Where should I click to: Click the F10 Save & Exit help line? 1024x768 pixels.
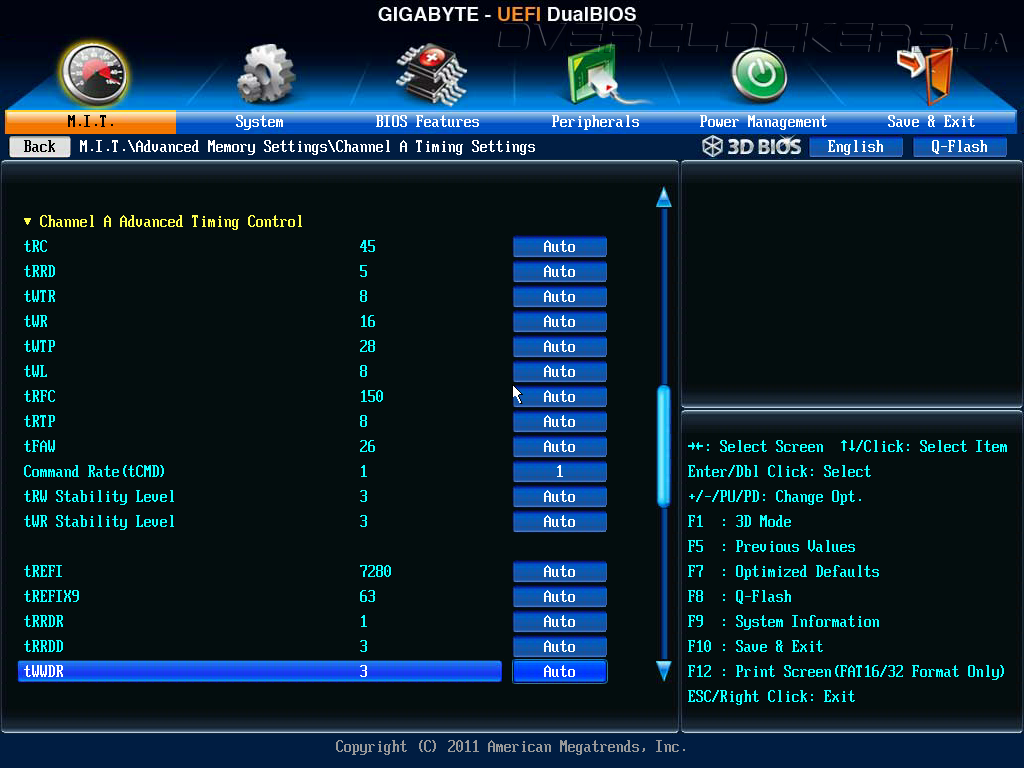(x=756, y=647)
